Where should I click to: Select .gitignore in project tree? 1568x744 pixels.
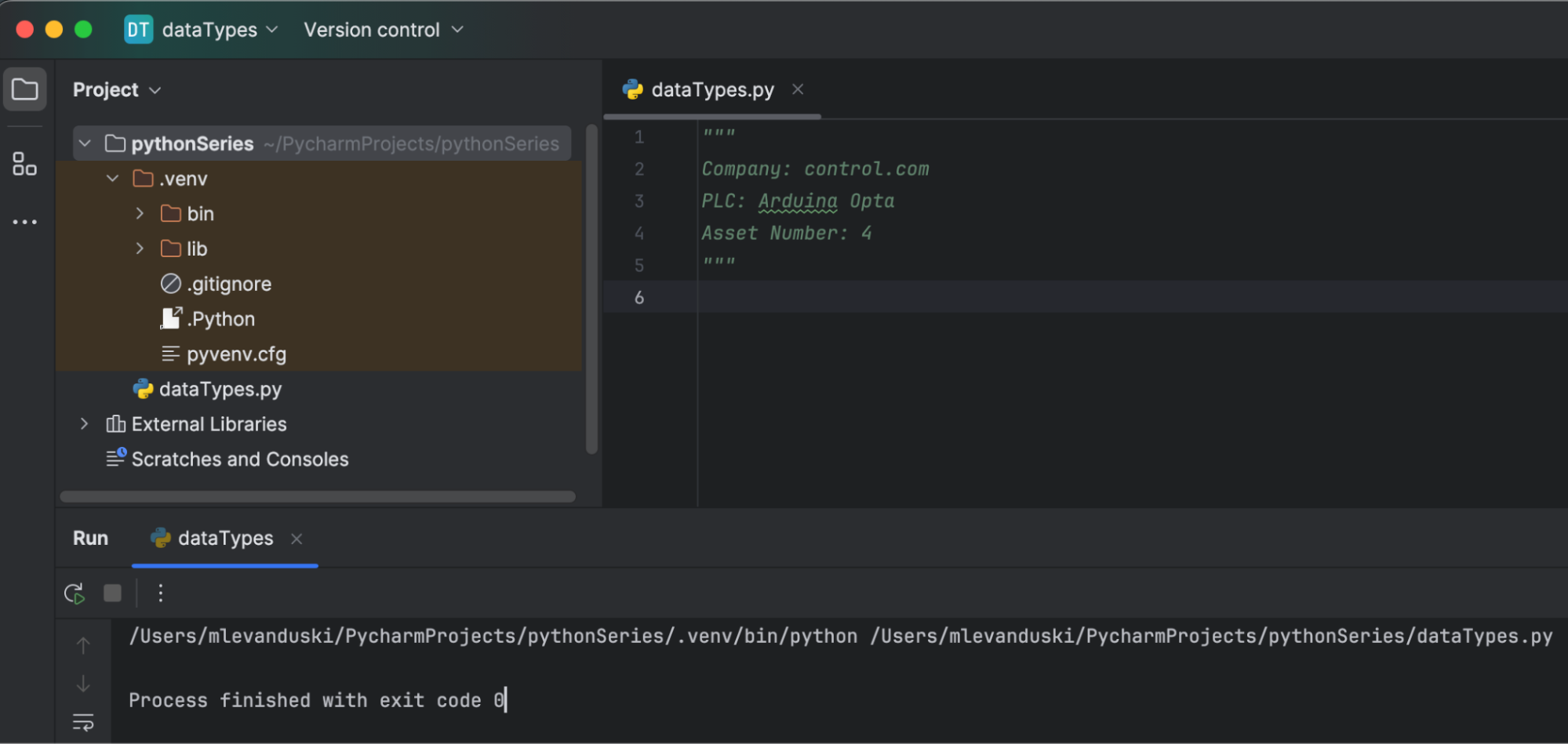229,284
